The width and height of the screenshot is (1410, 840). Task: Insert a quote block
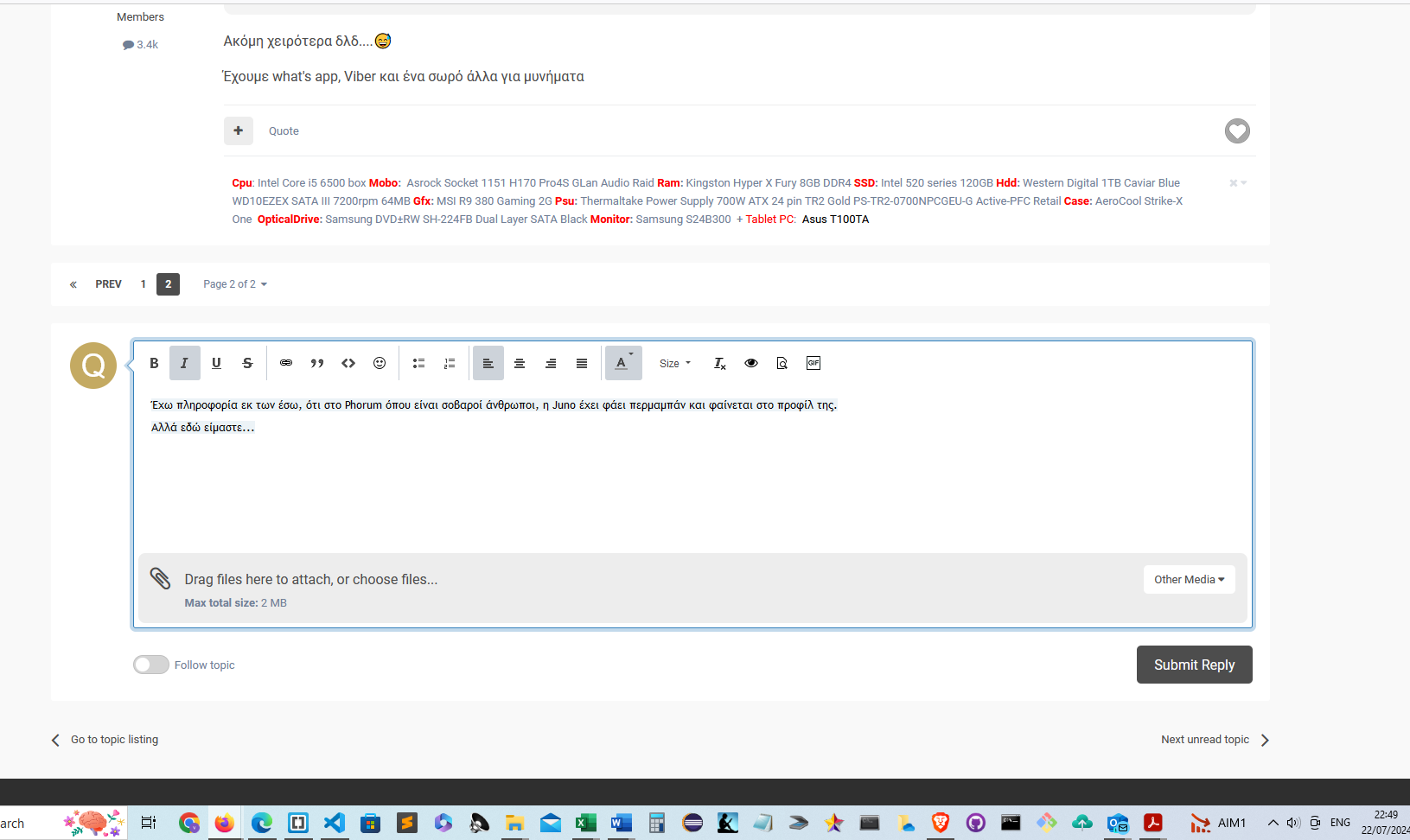pos(317,363)
